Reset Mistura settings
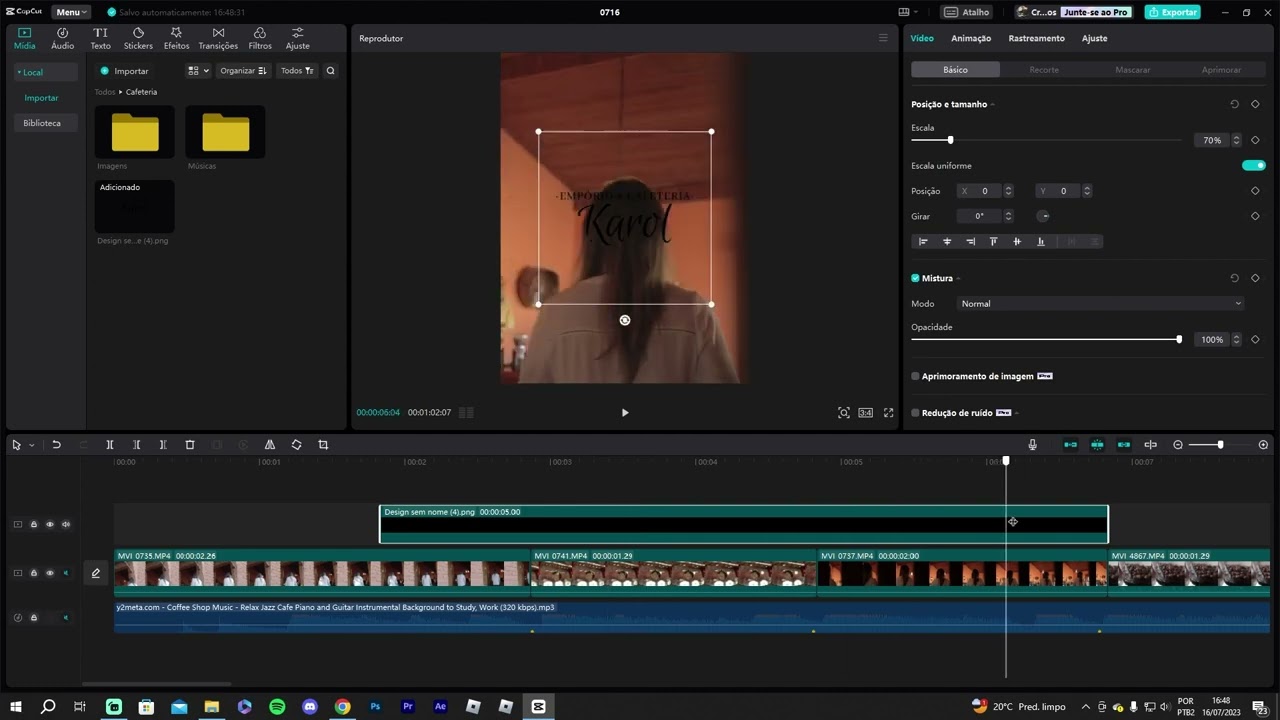The image size is (1280, 720). (1234, 278)
